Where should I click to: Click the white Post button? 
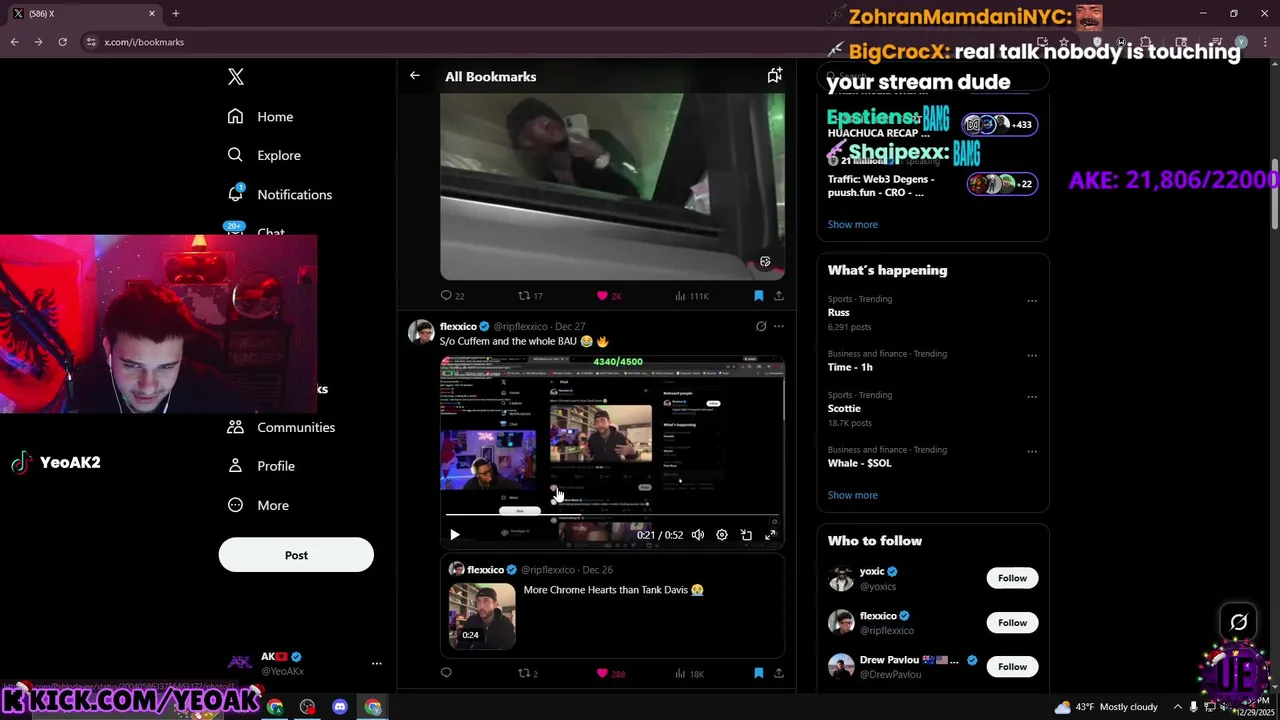296,555
